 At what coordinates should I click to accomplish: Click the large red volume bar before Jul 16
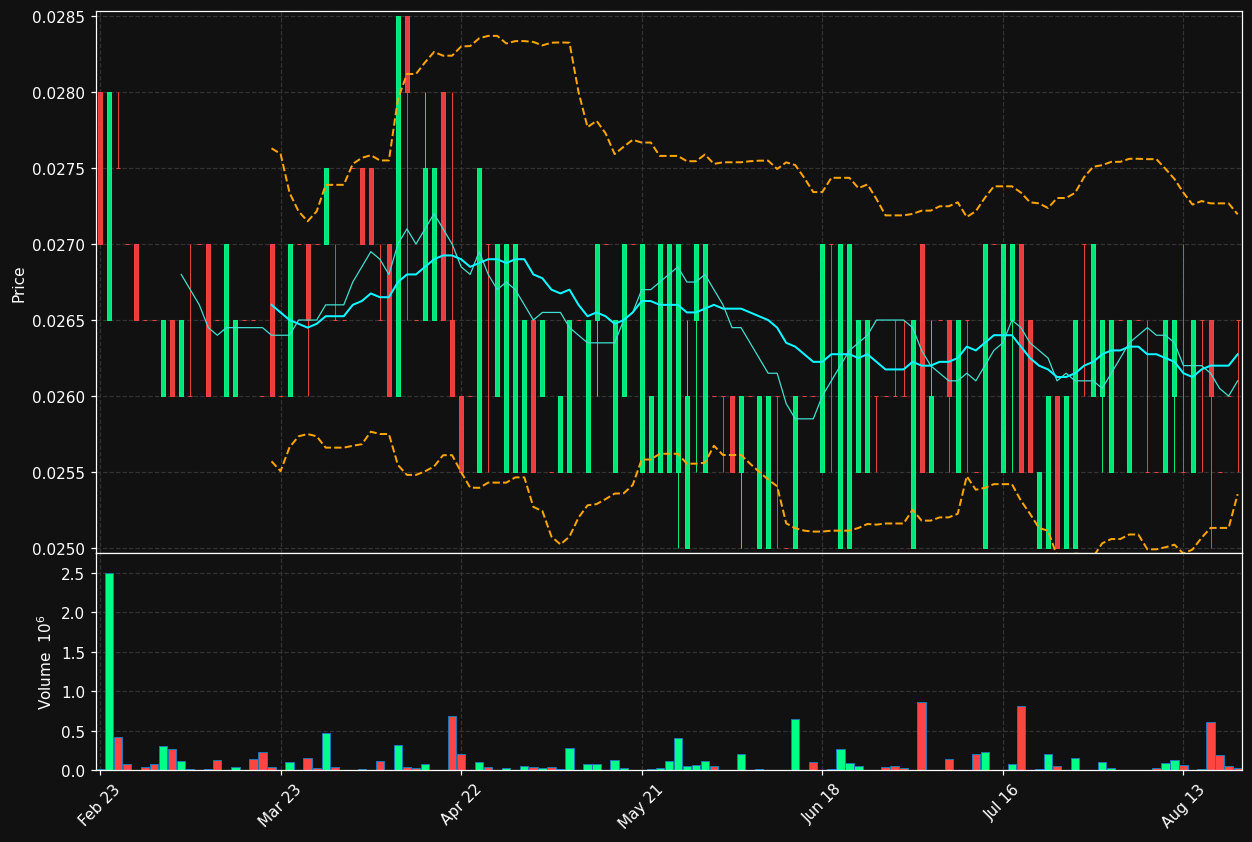point(921,737)
